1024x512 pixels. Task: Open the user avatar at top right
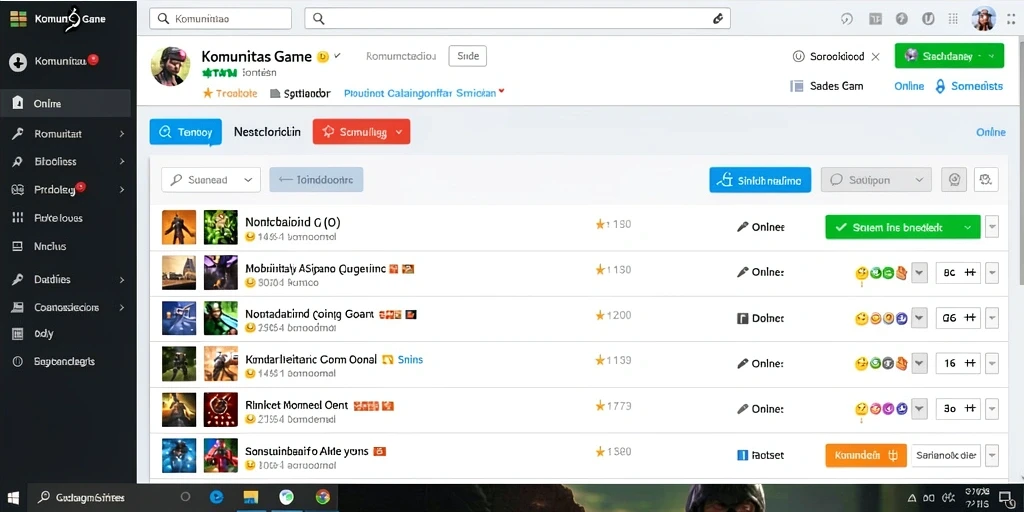coord(984,18)
